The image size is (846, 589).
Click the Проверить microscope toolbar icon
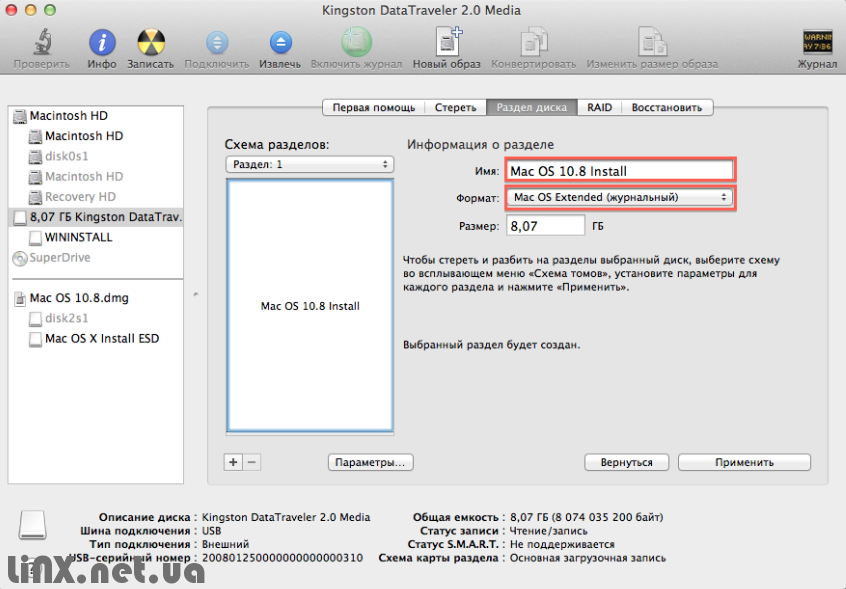(42, 42)
